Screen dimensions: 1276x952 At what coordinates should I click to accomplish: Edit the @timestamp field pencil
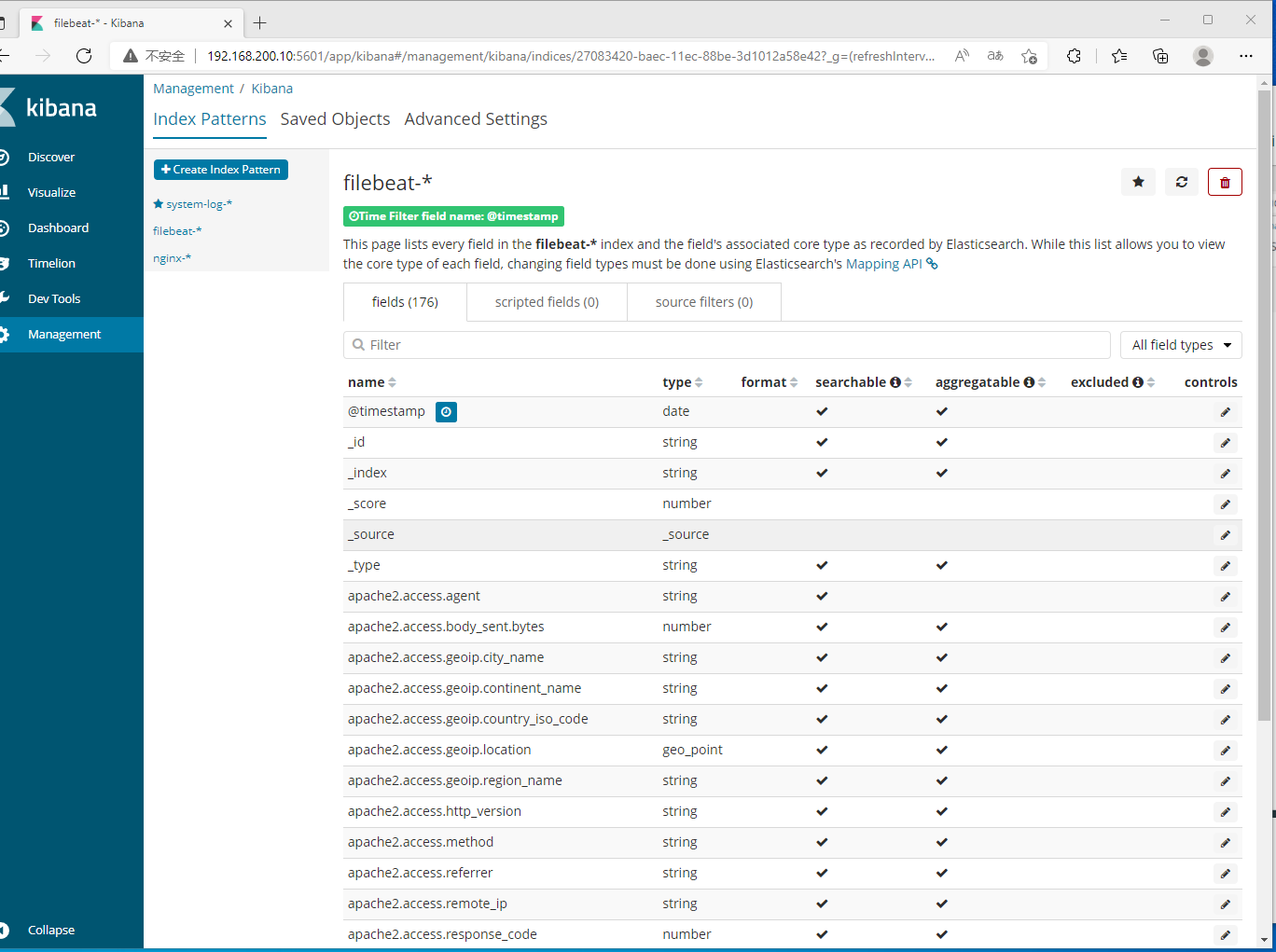click(x=1225, y=412)
